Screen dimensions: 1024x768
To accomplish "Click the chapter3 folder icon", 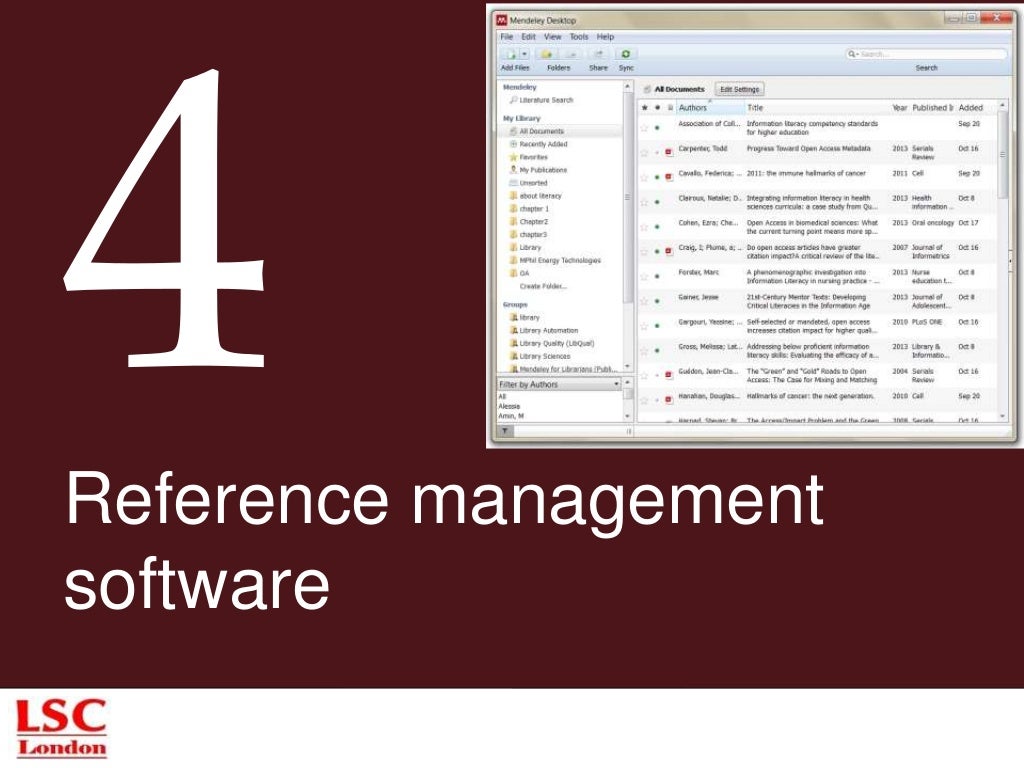I will (513, 234).
